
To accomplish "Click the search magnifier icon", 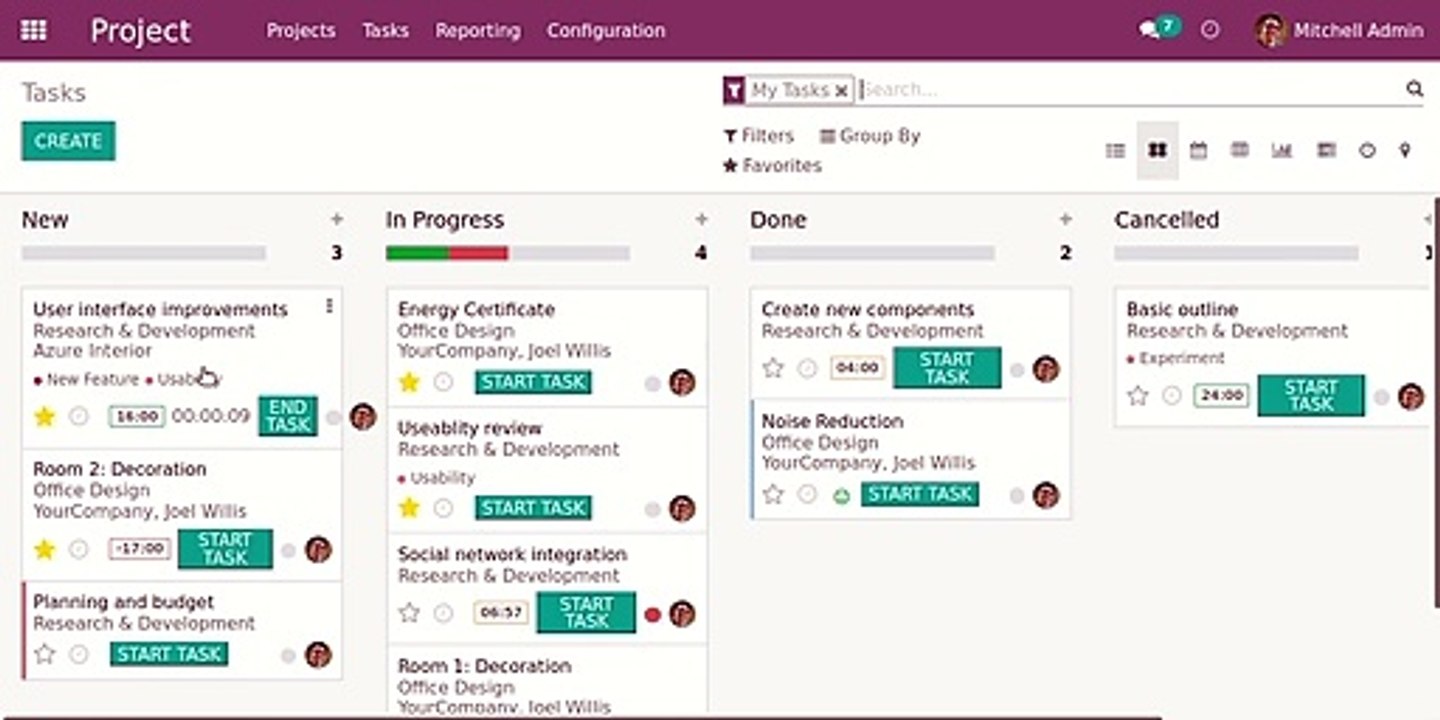I will [x=1414, y=89].
